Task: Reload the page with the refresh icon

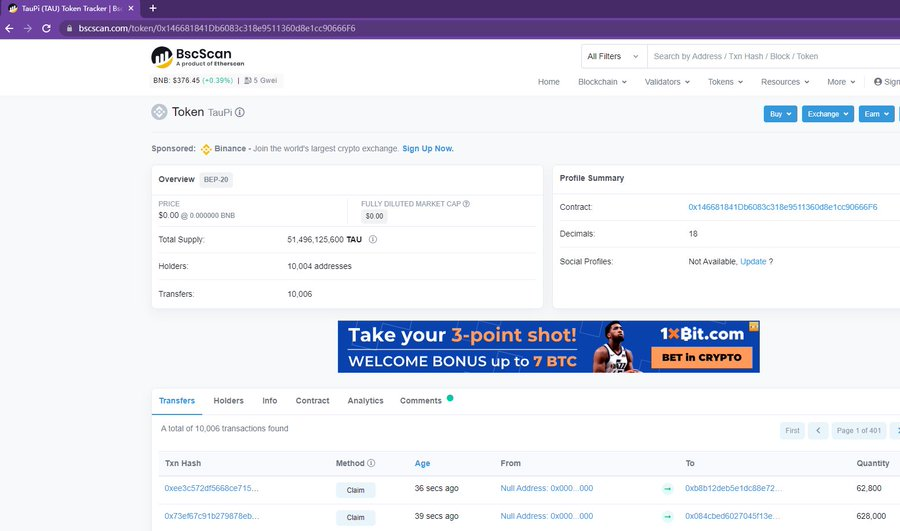Action: tap(46, 28)
